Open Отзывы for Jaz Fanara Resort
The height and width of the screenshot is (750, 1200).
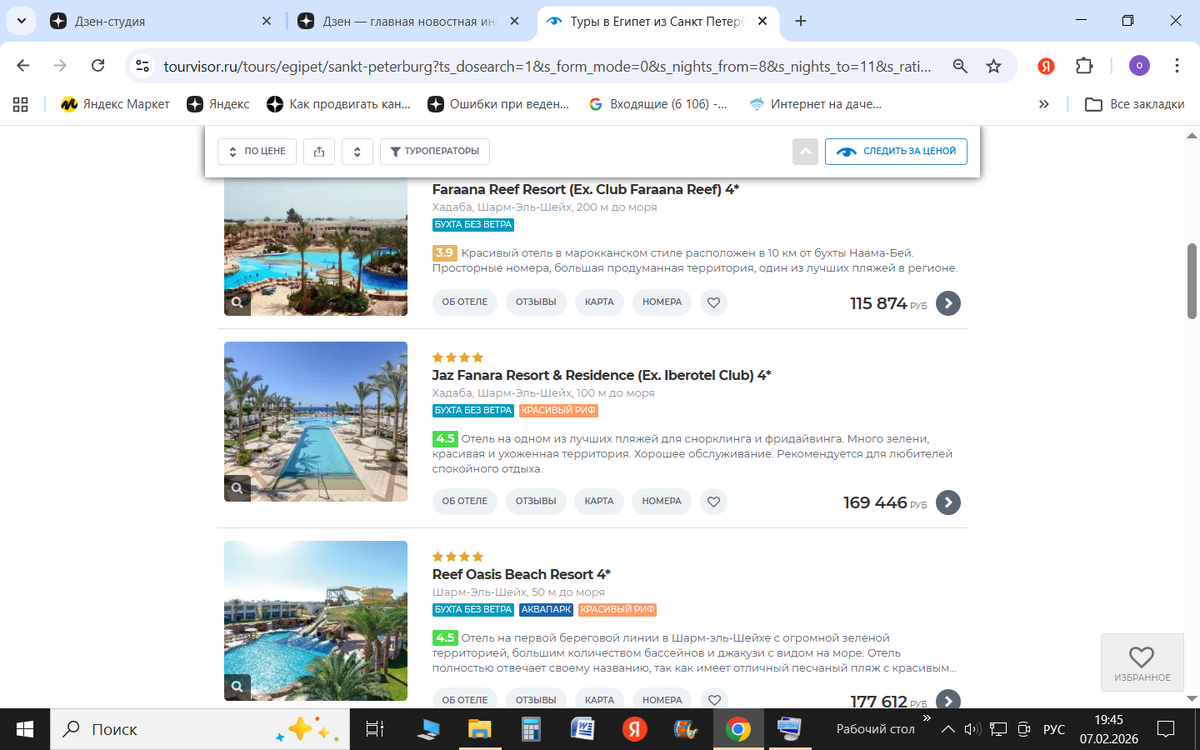(536, 501)
